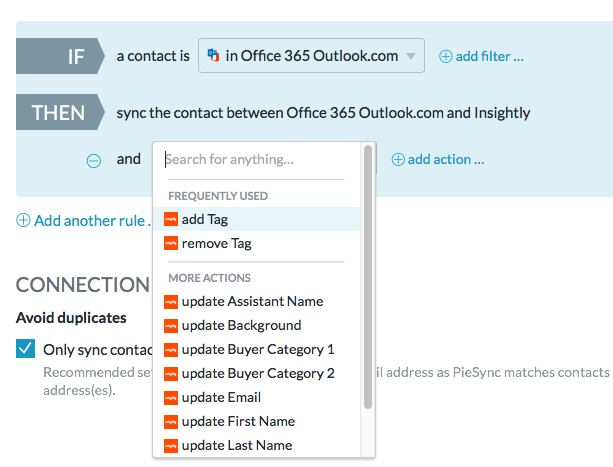Click the add action link
Screen dimensions: 613x467
(x=446, y=159)
